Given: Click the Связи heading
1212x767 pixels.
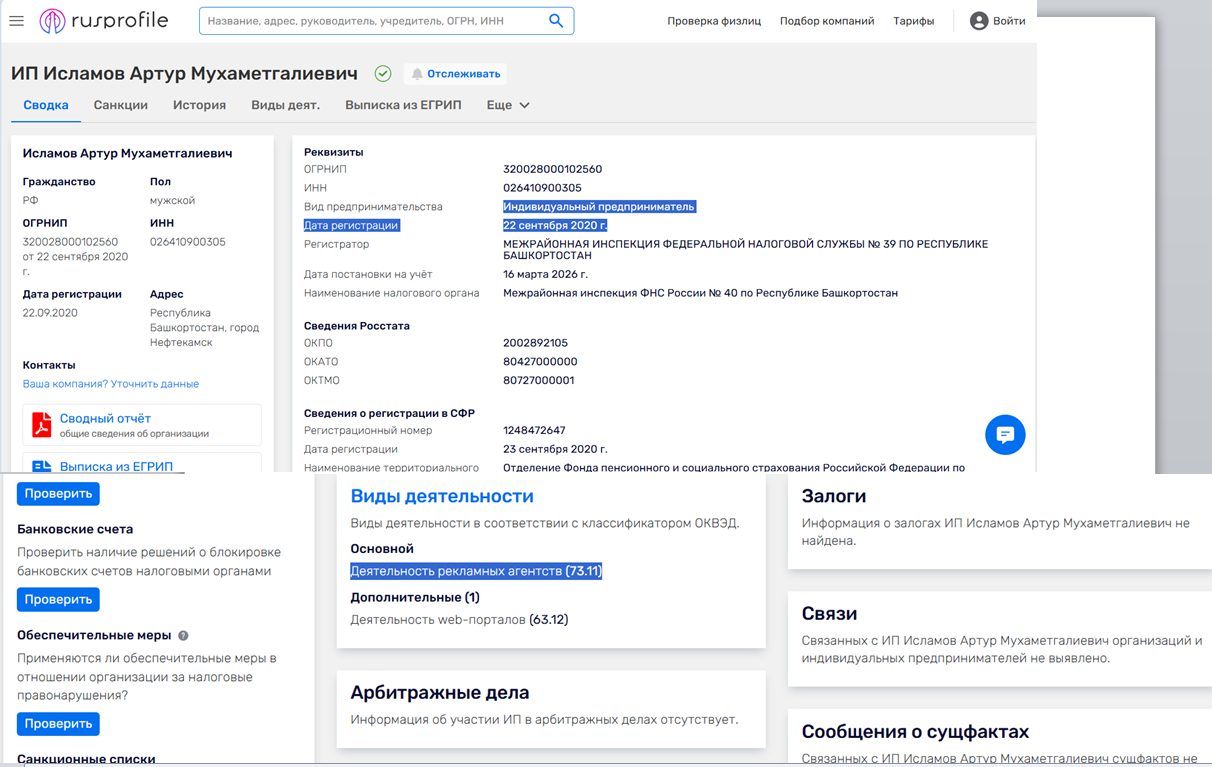Looking at the screenshot, I should pos(829,613).
